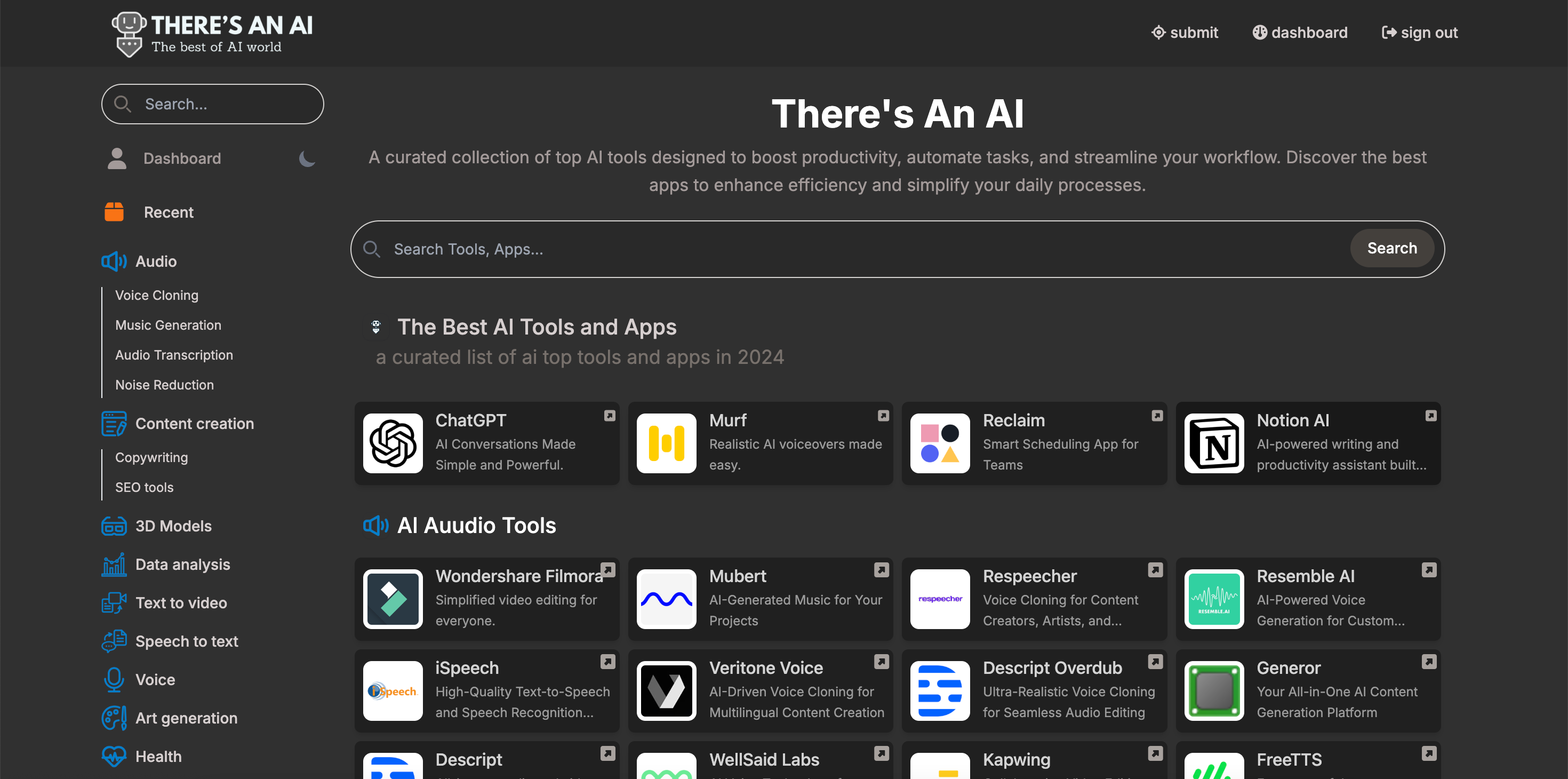Toggle dark mode with moon icon

pos(307,158)
